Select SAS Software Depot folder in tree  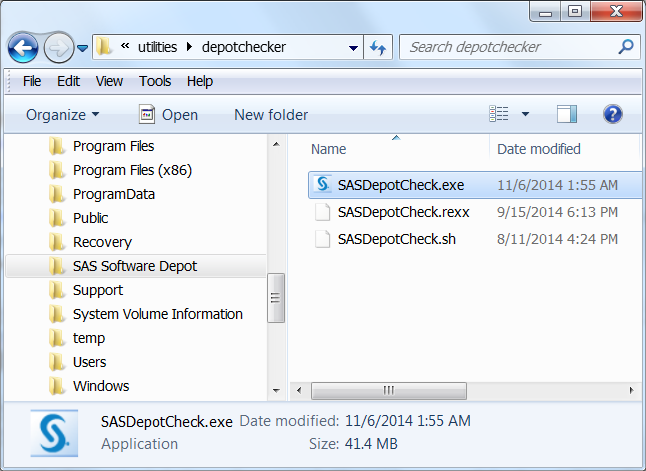pyautogui.click(x=135, y=266)
